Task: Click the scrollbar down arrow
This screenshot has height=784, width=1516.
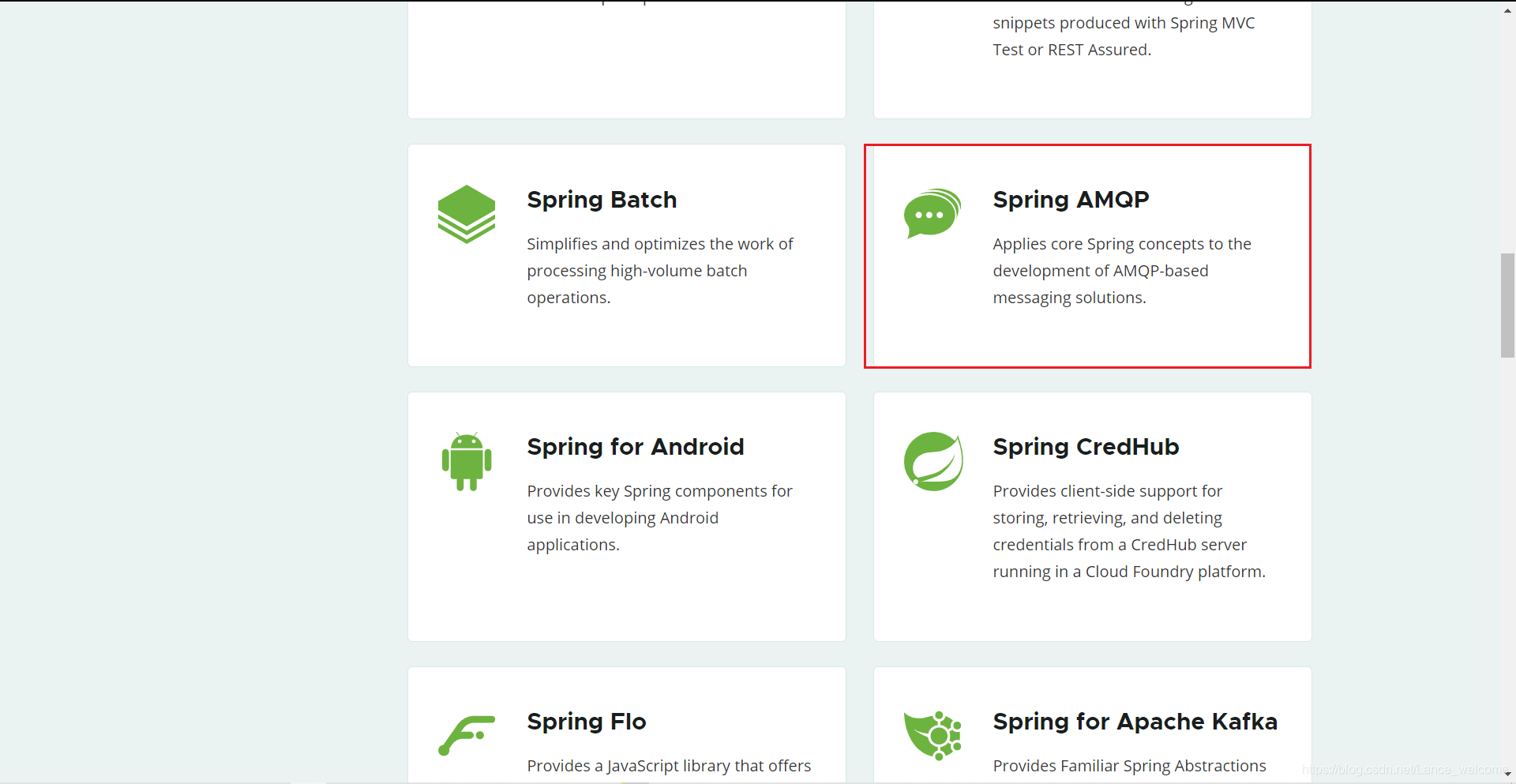Action: click(x=1508, y=775)
